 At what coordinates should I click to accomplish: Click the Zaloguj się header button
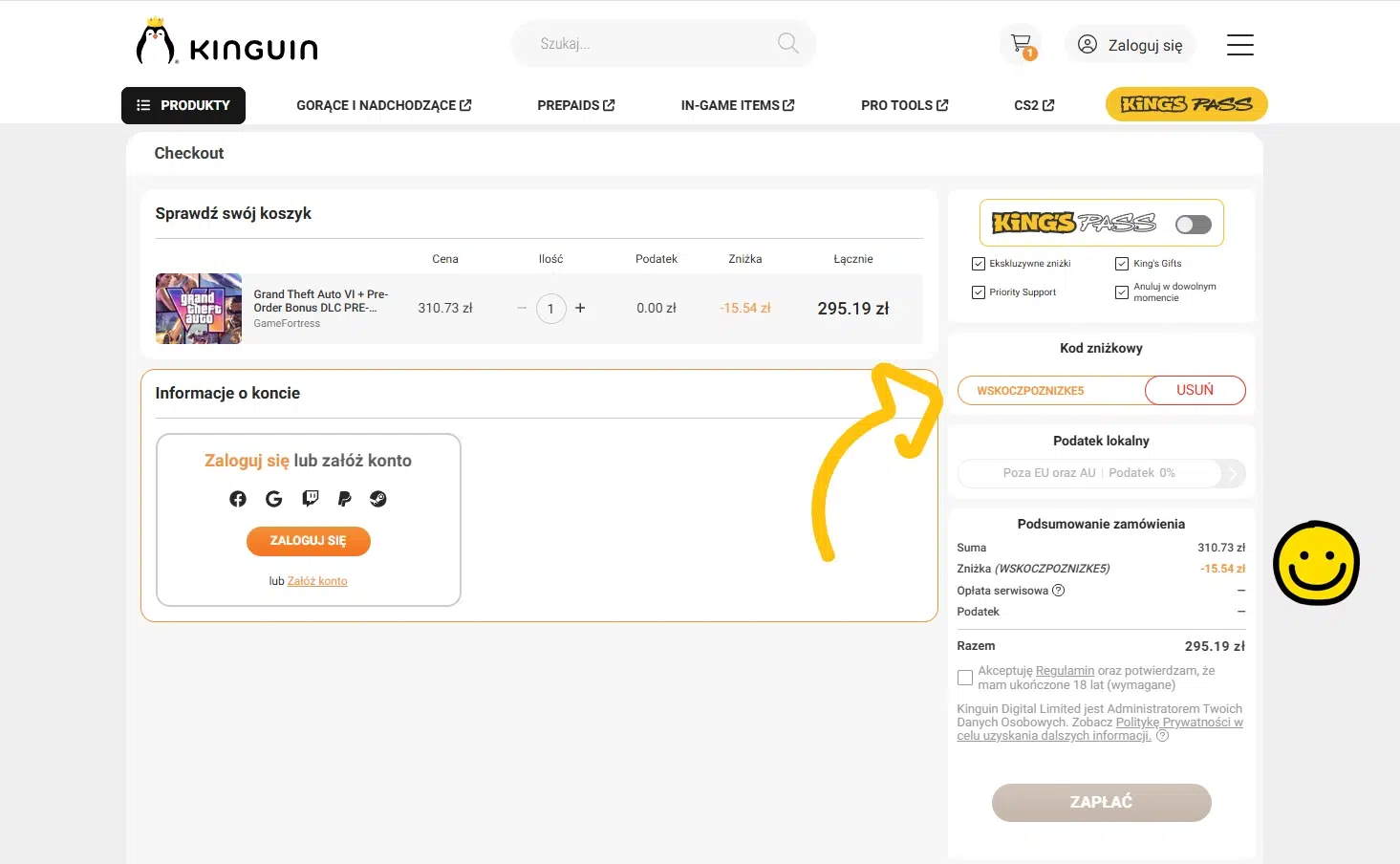1131,44
